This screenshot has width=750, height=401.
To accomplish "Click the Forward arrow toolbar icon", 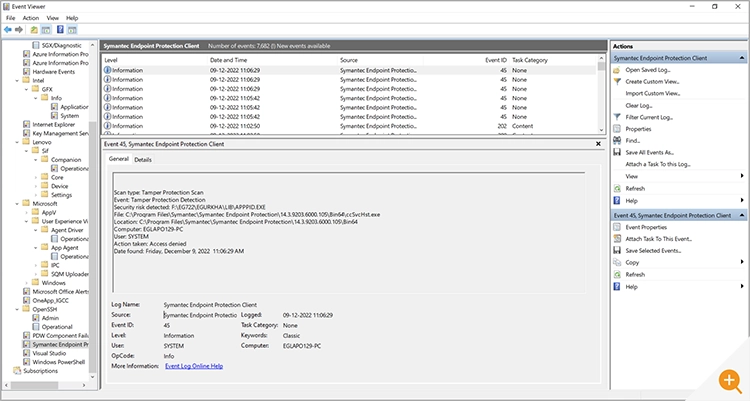I will point(19,30).
